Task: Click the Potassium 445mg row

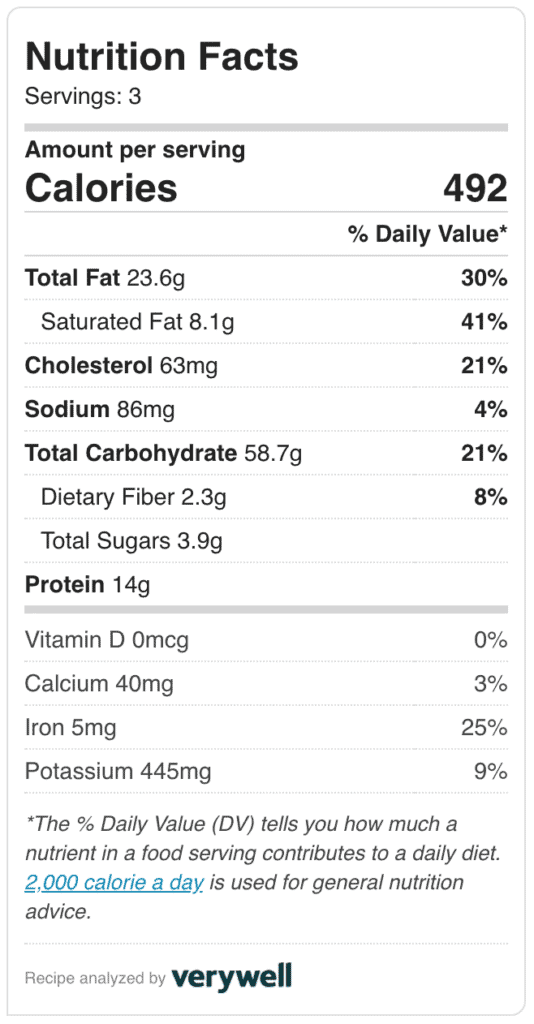Action: coord(266,771)
